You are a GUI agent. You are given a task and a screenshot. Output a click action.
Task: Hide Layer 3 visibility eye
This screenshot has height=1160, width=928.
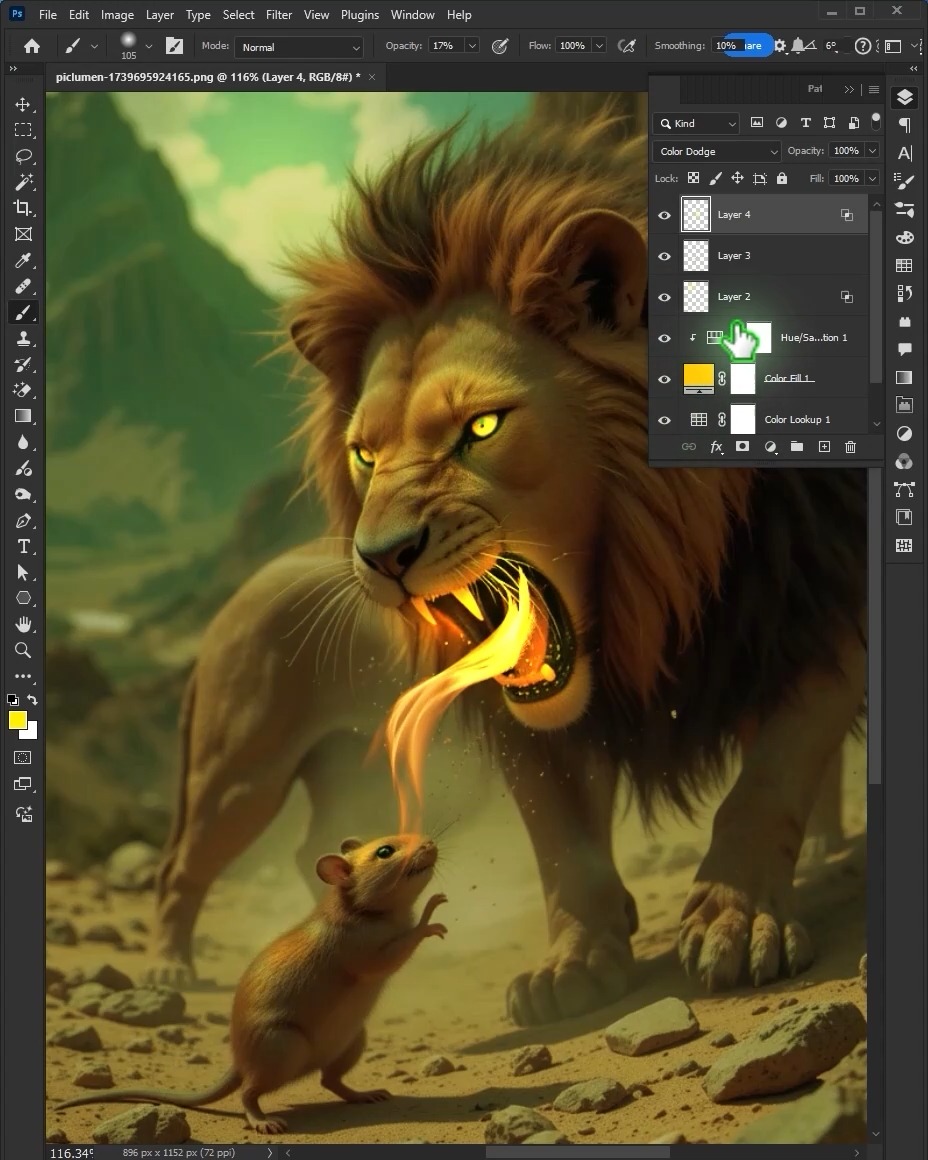[x=664, y=256]
